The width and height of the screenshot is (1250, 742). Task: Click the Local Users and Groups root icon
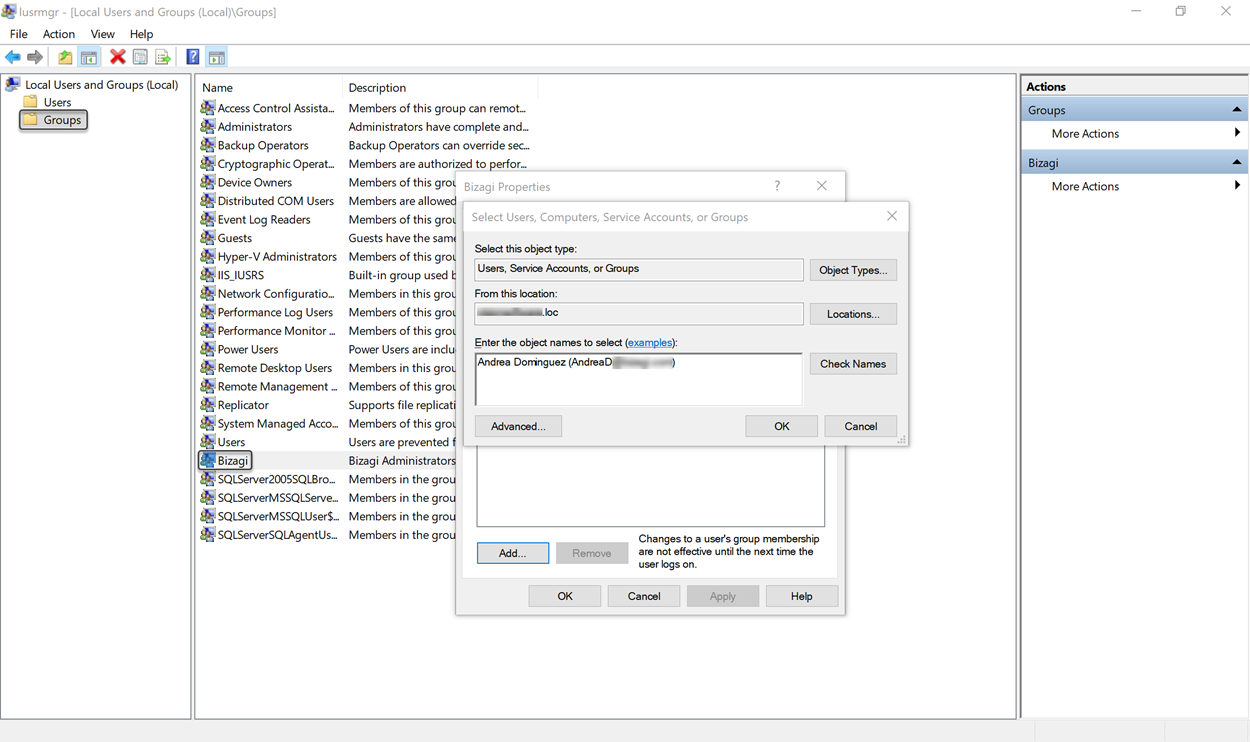(x=13, y=85)
